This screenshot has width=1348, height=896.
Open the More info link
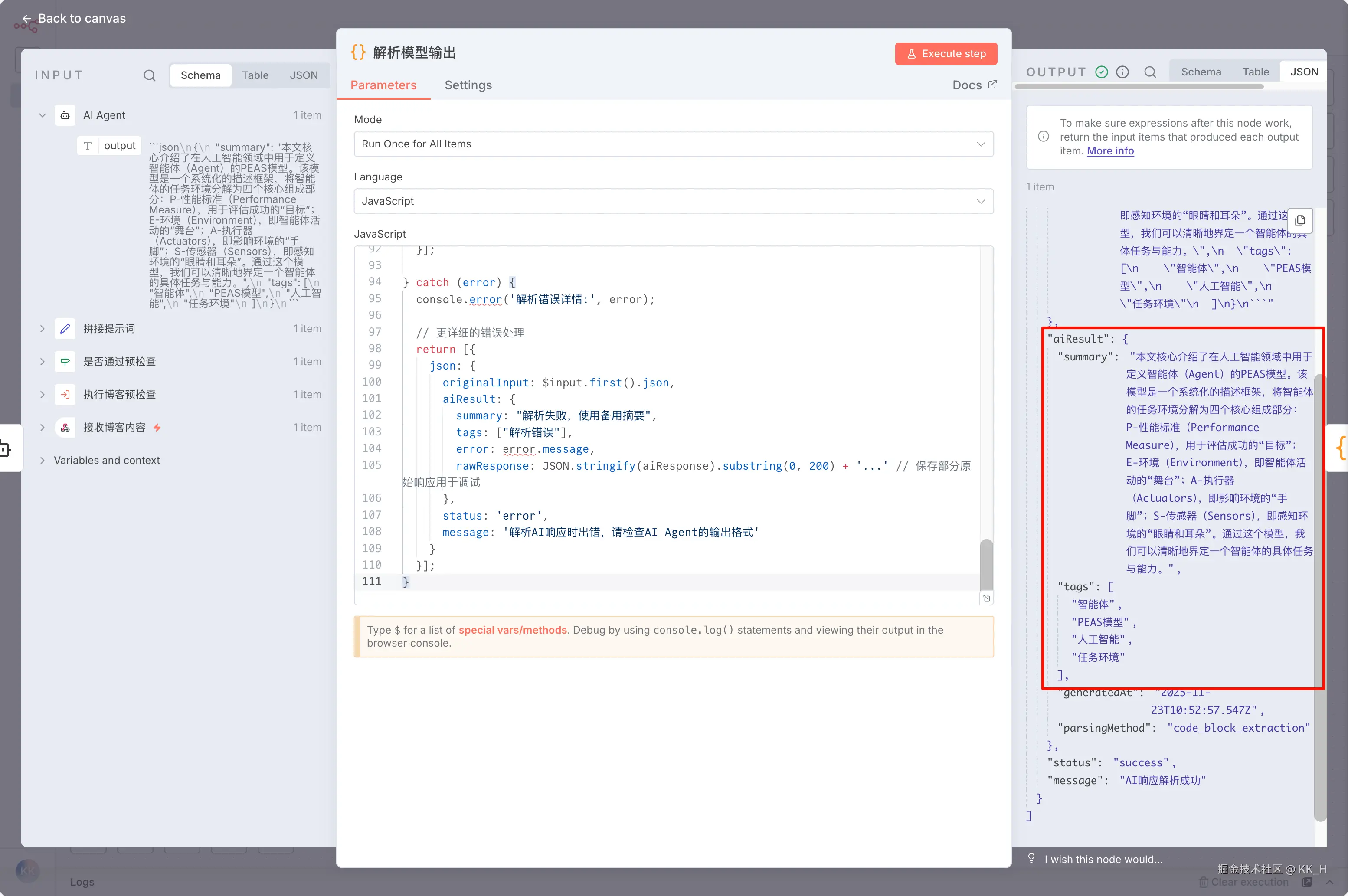[x=1110, y=151]
